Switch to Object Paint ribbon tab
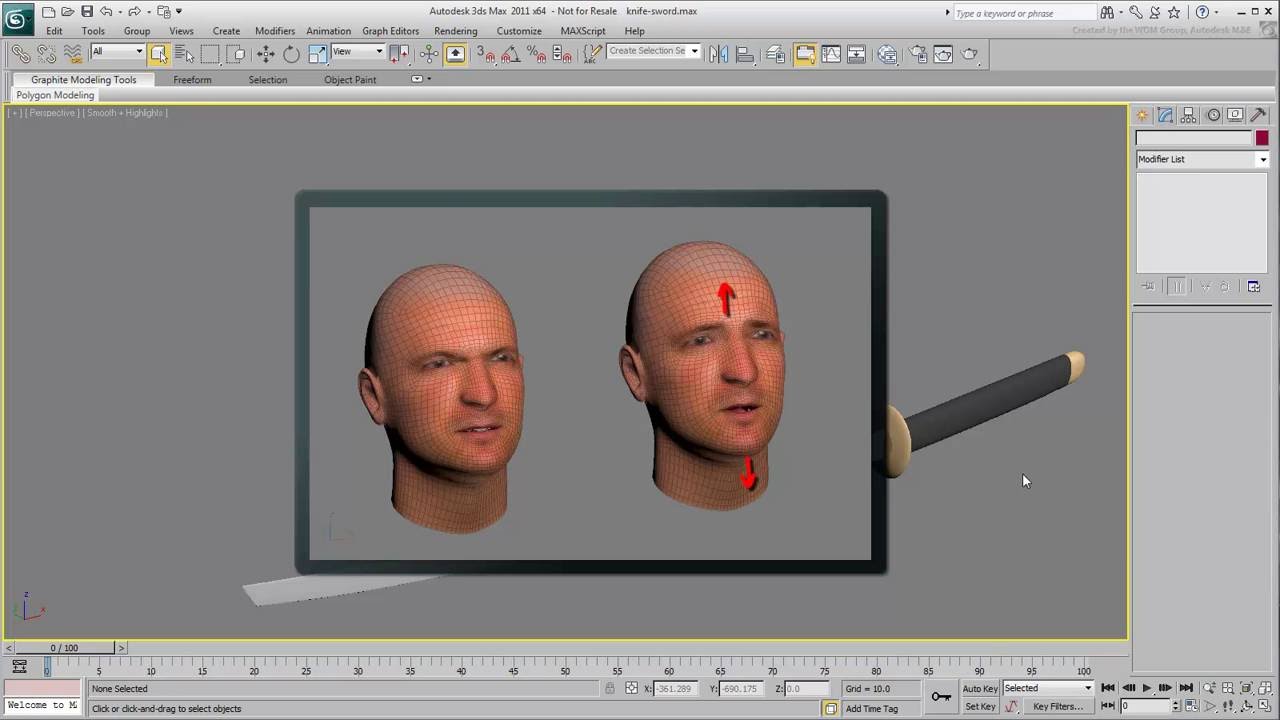 tap(350, 80)
